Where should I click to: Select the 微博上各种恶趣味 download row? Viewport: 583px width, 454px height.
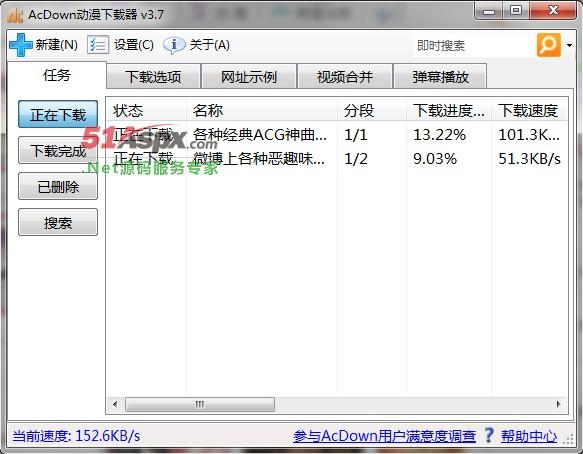[x=337, y=159]
